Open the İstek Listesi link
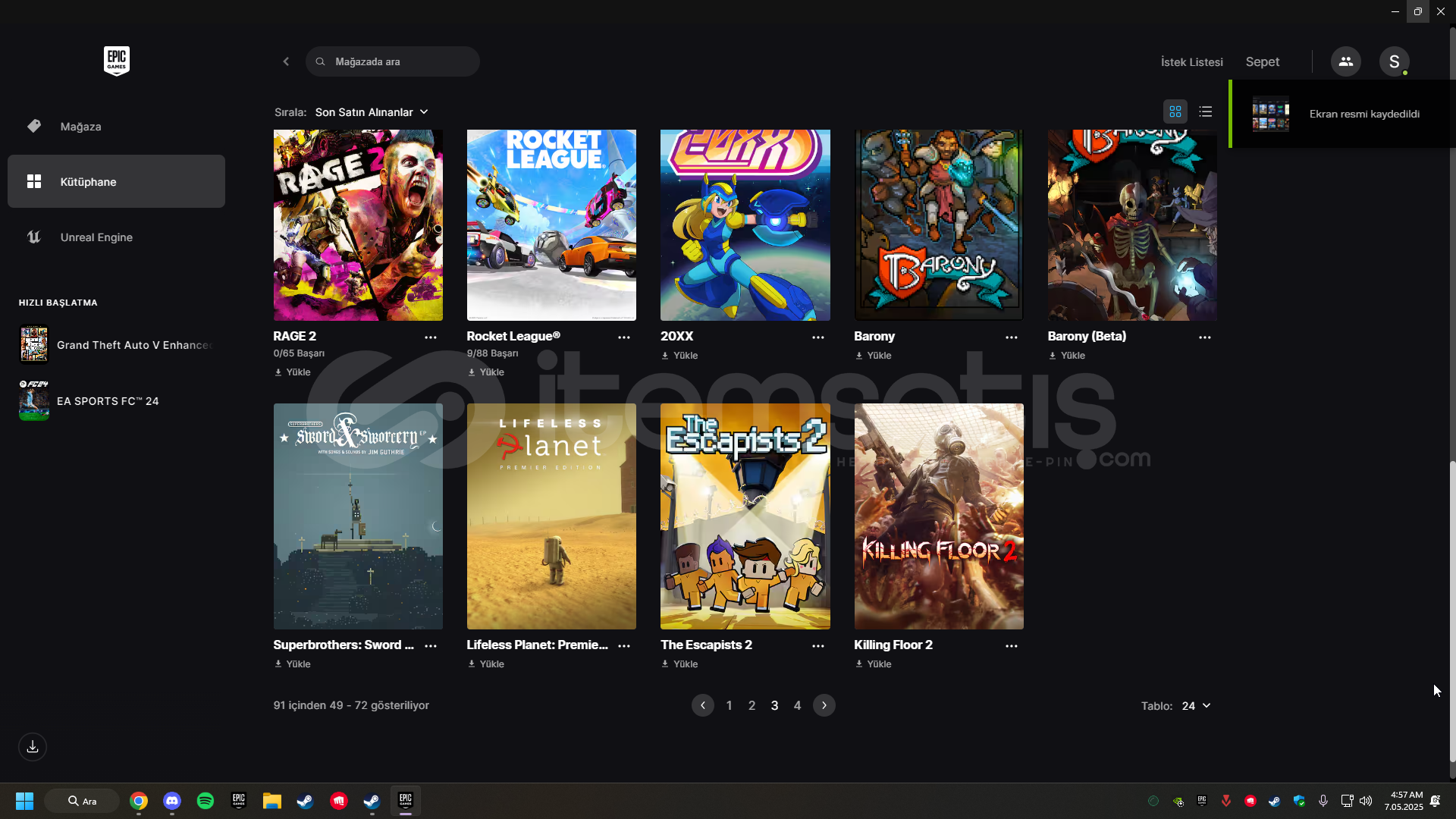This screenshot has height=819, width=1456. (1191, 62)
